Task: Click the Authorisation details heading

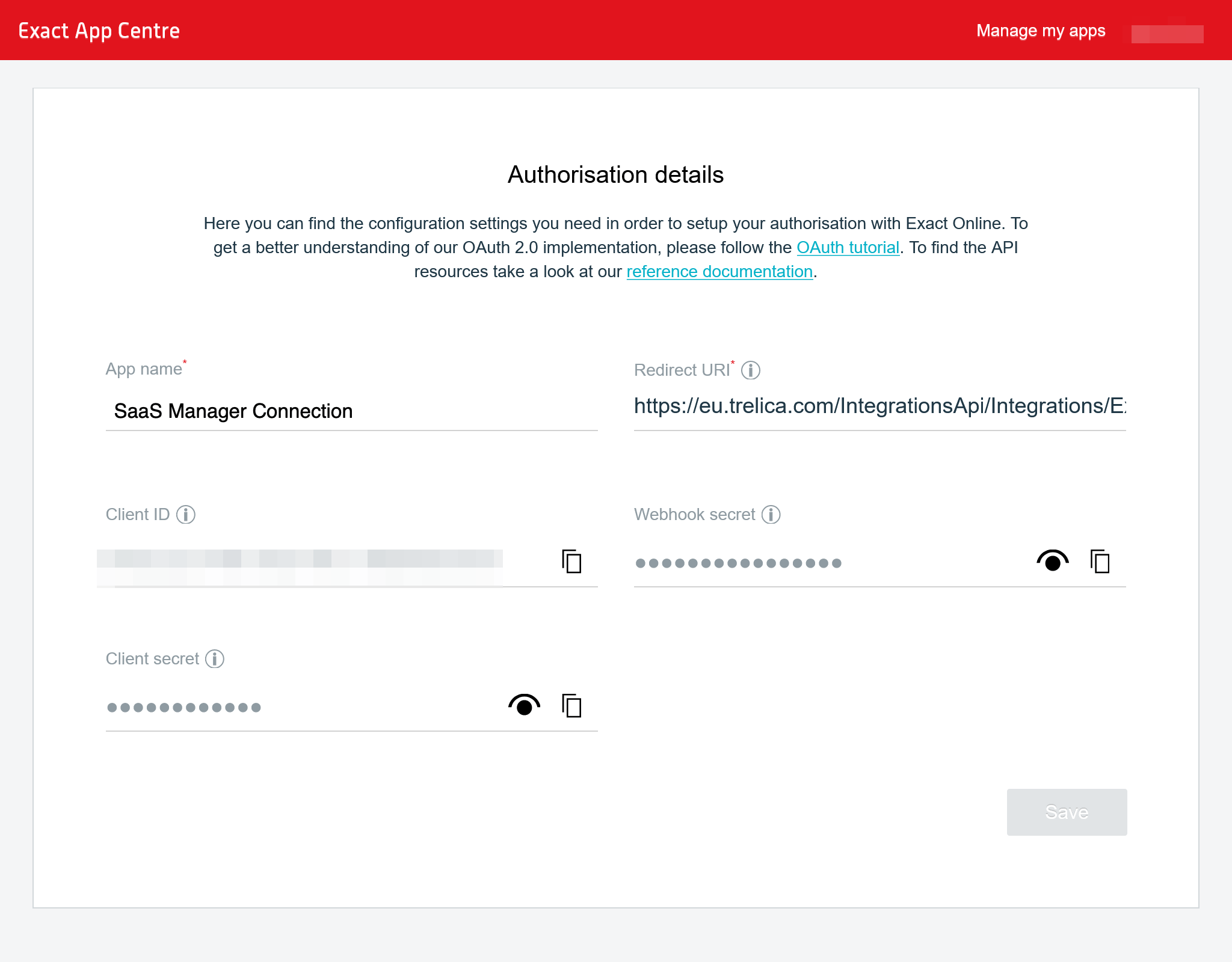Action: pos(615,175)
